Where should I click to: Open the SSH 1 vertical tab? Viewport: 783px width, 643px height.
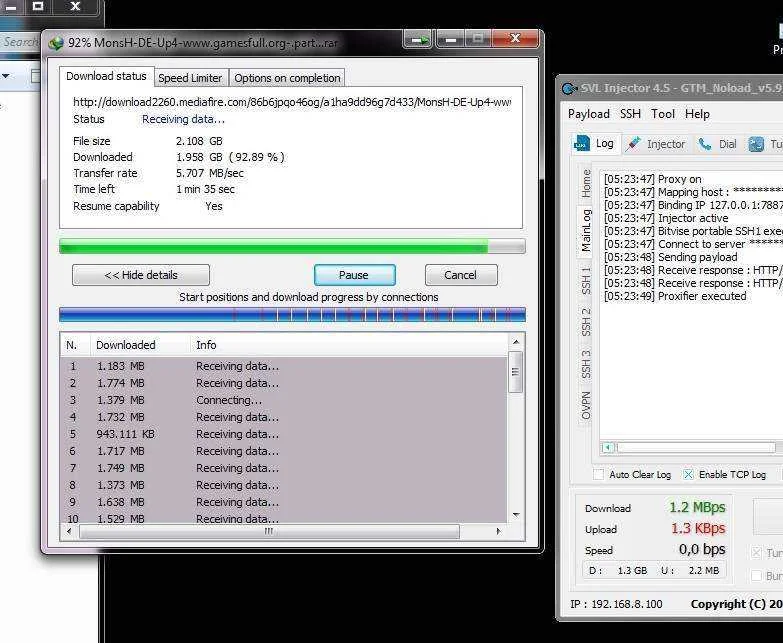tap(586, 281)
